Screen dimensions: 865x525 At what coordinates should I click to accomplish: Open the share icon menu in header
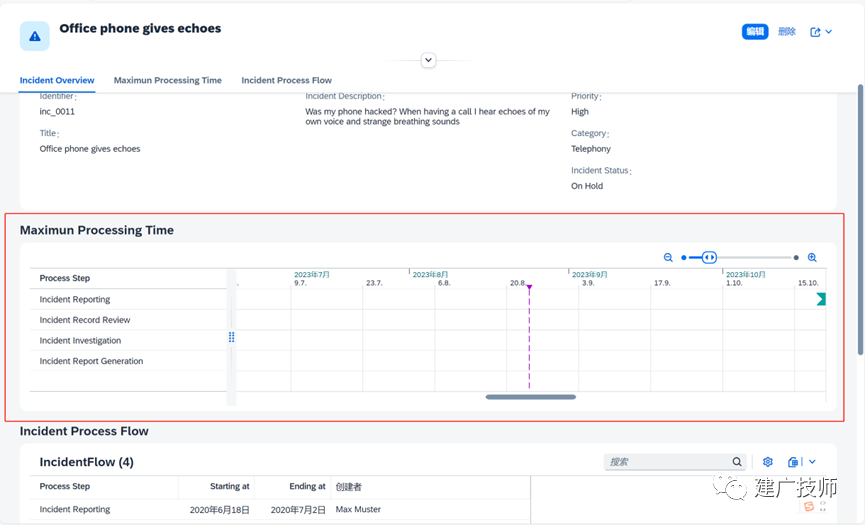[x=815, y=32]
